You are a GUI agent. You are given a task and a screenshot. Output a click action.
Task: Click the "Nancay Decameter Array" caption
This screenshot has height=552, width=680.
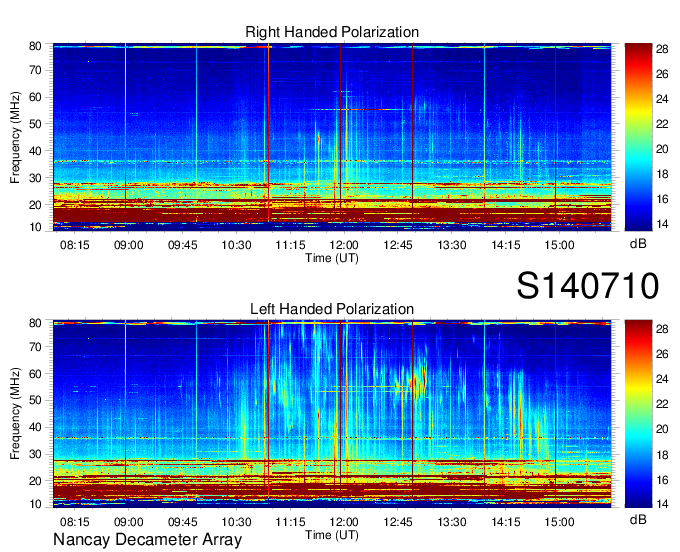click(x=147, y=540)
